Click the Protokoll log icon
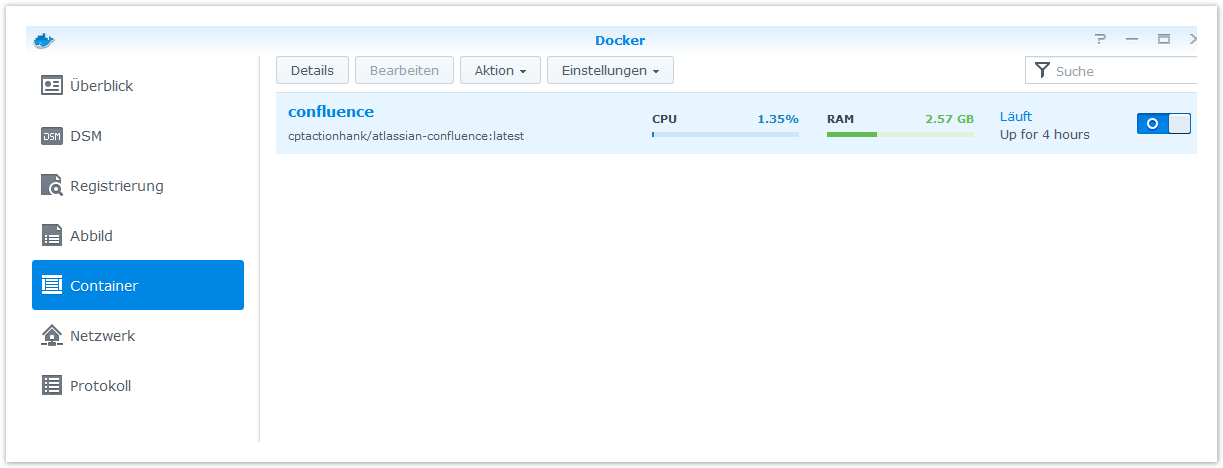1223x468 pixels. pyautogui.click(x=52, y=386)
